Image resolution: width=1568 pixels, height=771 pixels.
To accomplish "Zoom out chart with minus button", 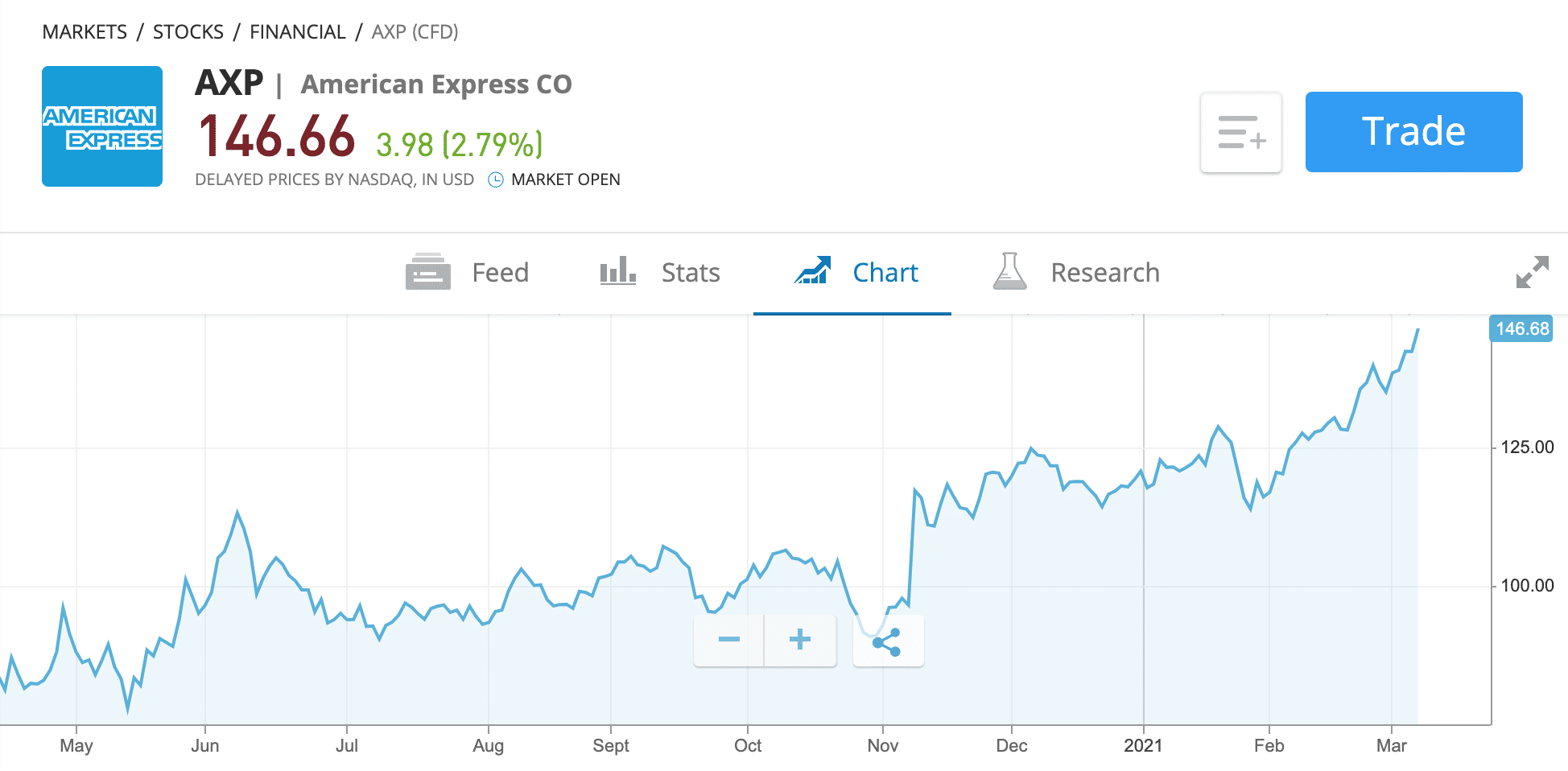I will [729, 640].
